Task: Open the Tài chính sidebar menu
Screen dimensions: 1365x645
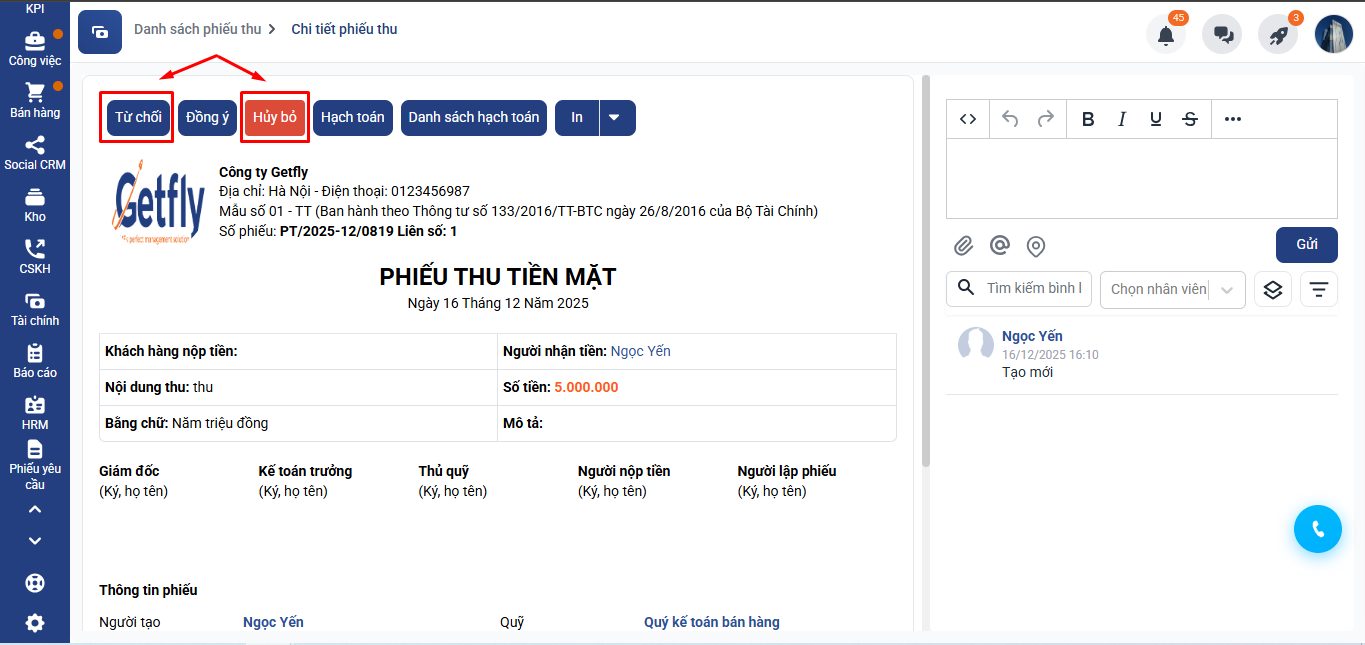Action: [x=35, y=308]
